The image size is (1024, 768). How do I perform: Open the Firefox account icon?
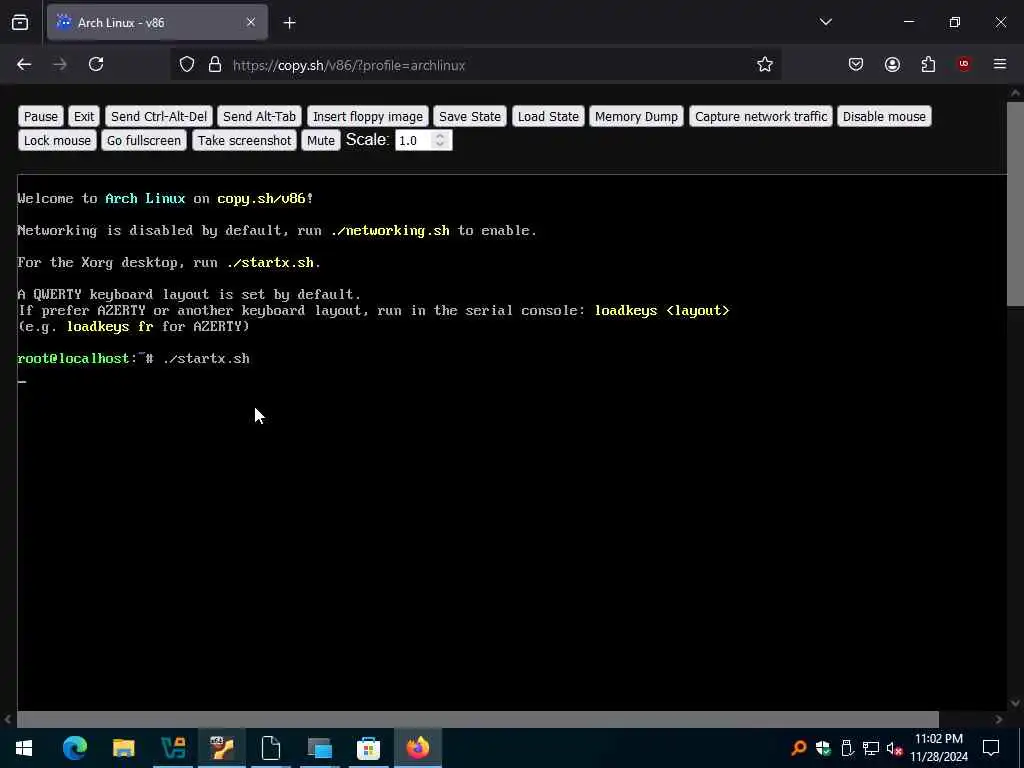tap(892, 64)
